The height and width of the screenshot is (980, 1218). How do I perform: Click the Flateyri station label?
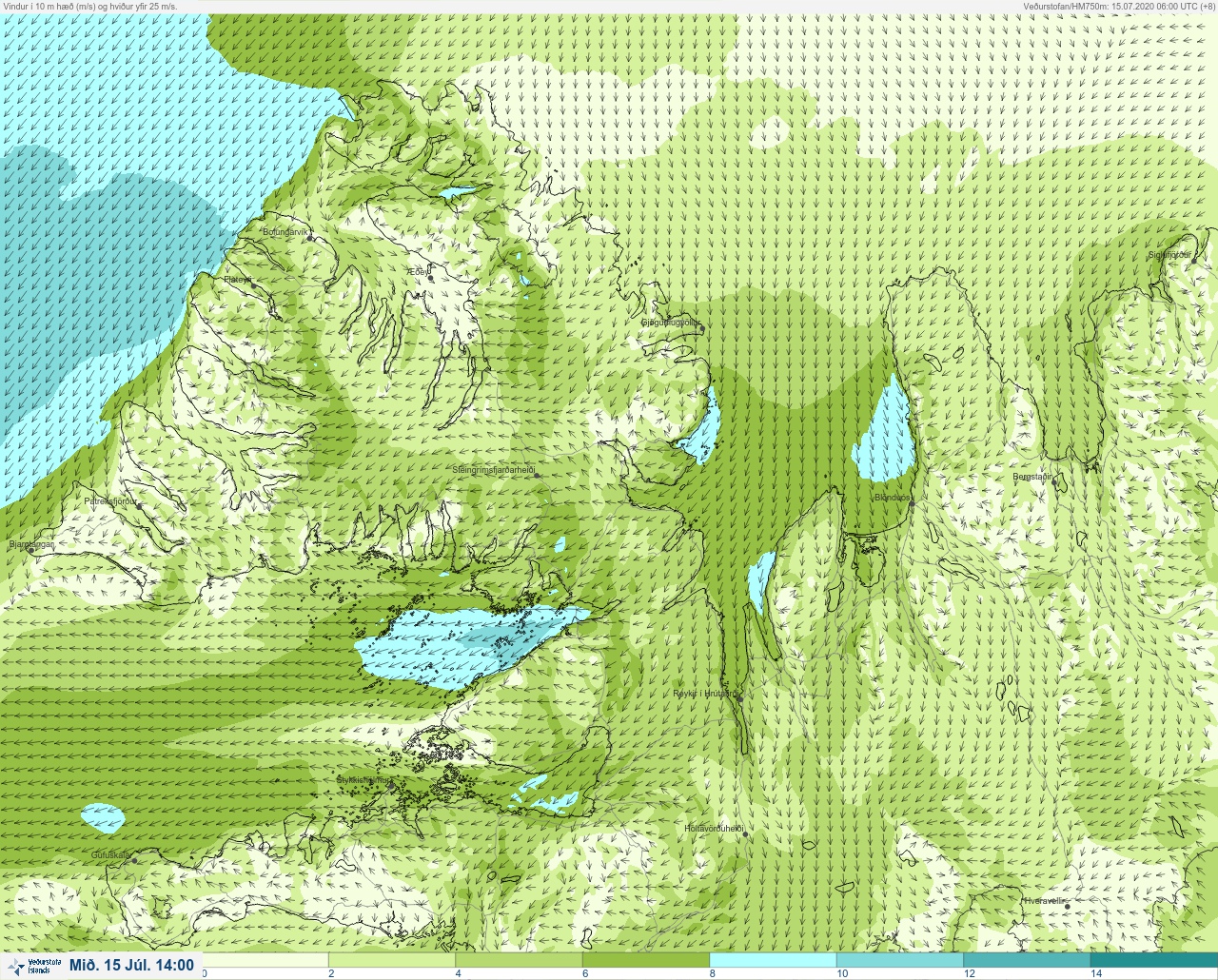pyautogui.click(x=238, y=280)
